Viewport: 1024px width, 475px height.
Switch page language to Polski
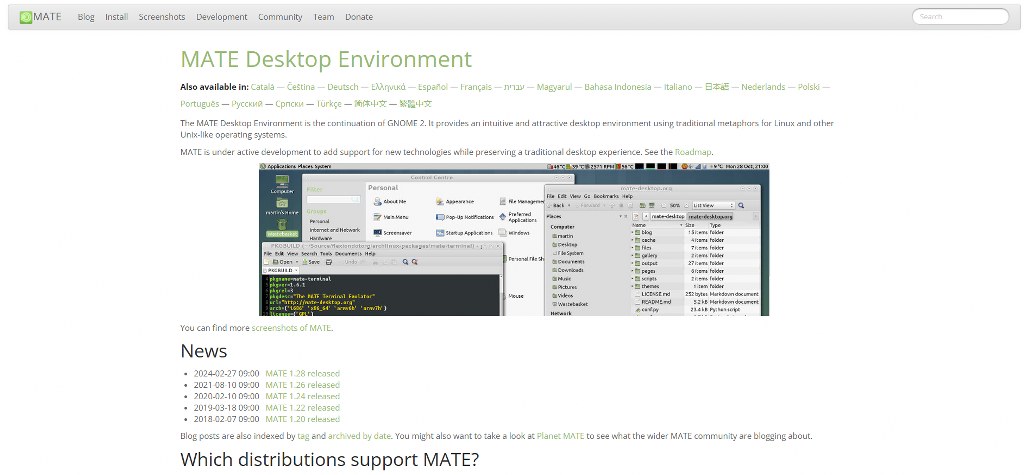pos(808,87)
